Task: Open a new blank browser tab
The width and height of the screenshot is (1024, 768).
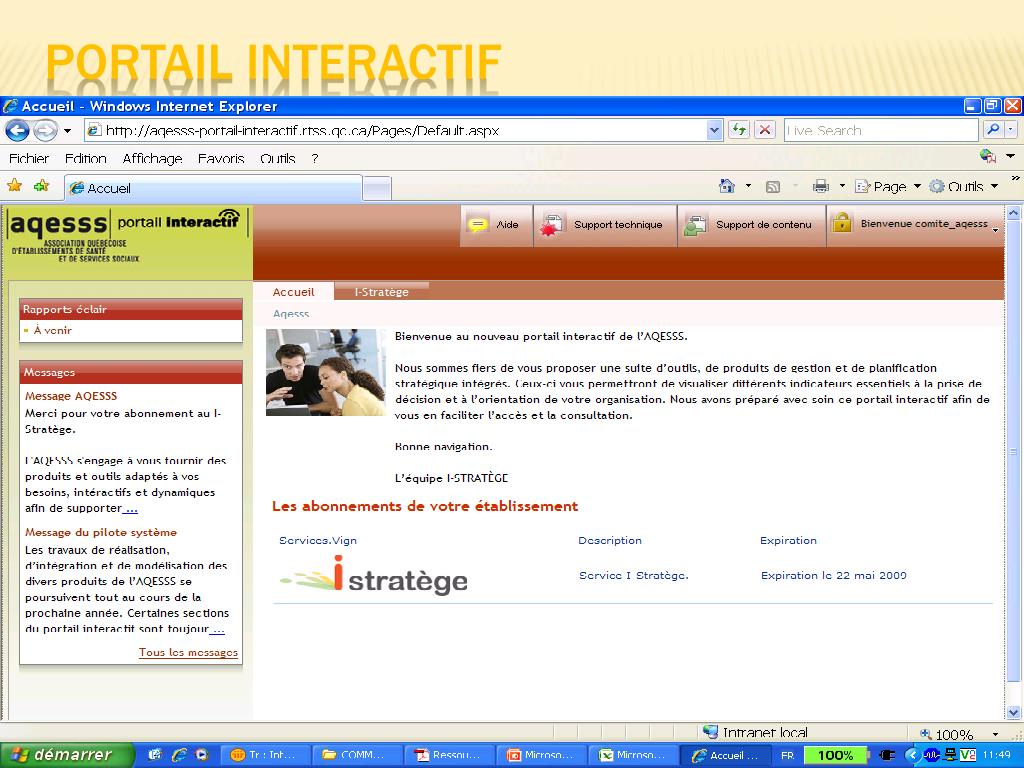Action: pos(377,189)
